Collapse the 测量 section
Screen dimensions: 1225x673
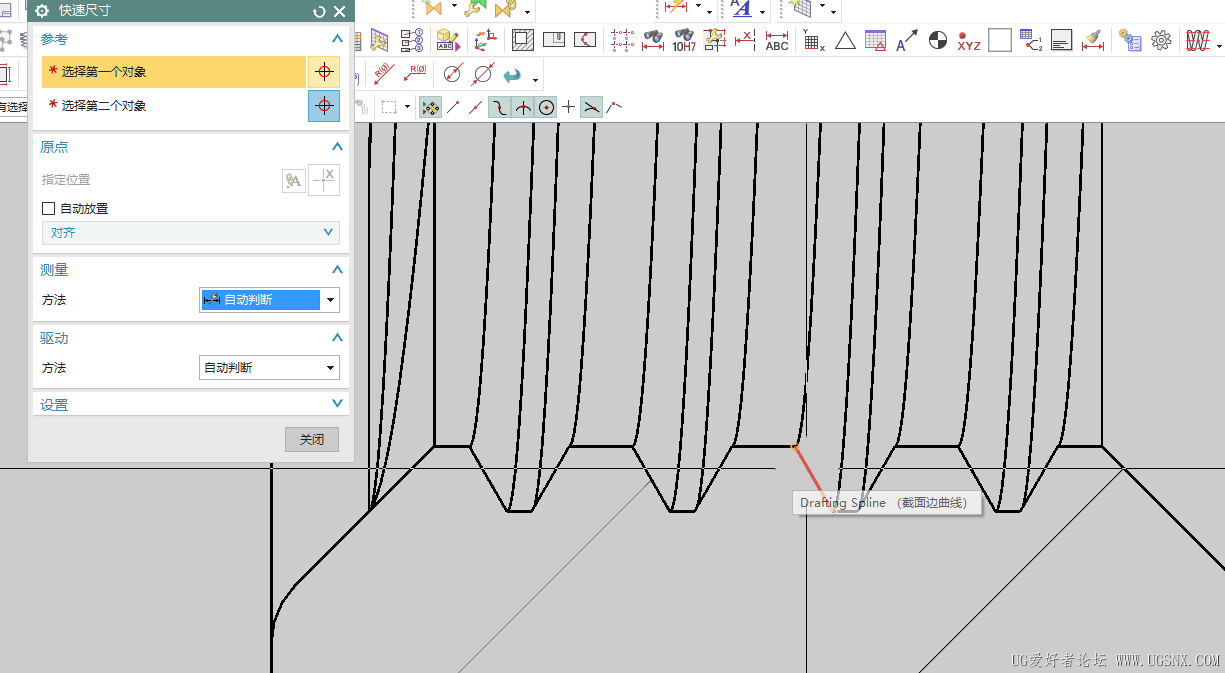click(337, 270)
